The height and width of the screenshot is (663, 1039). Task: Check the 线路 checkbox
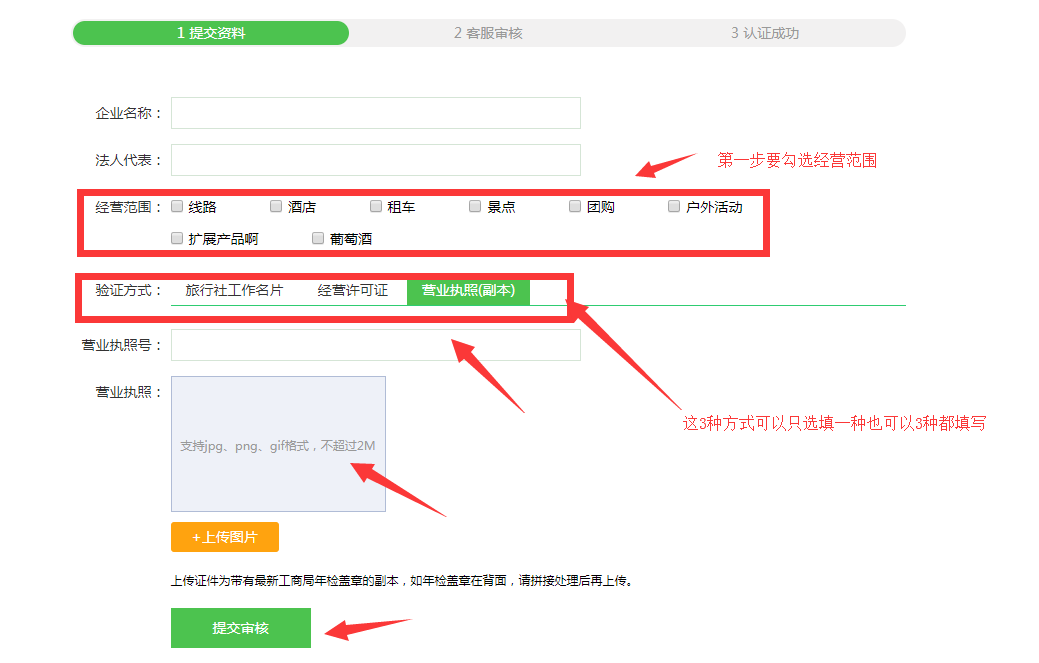tap(177, 207)
